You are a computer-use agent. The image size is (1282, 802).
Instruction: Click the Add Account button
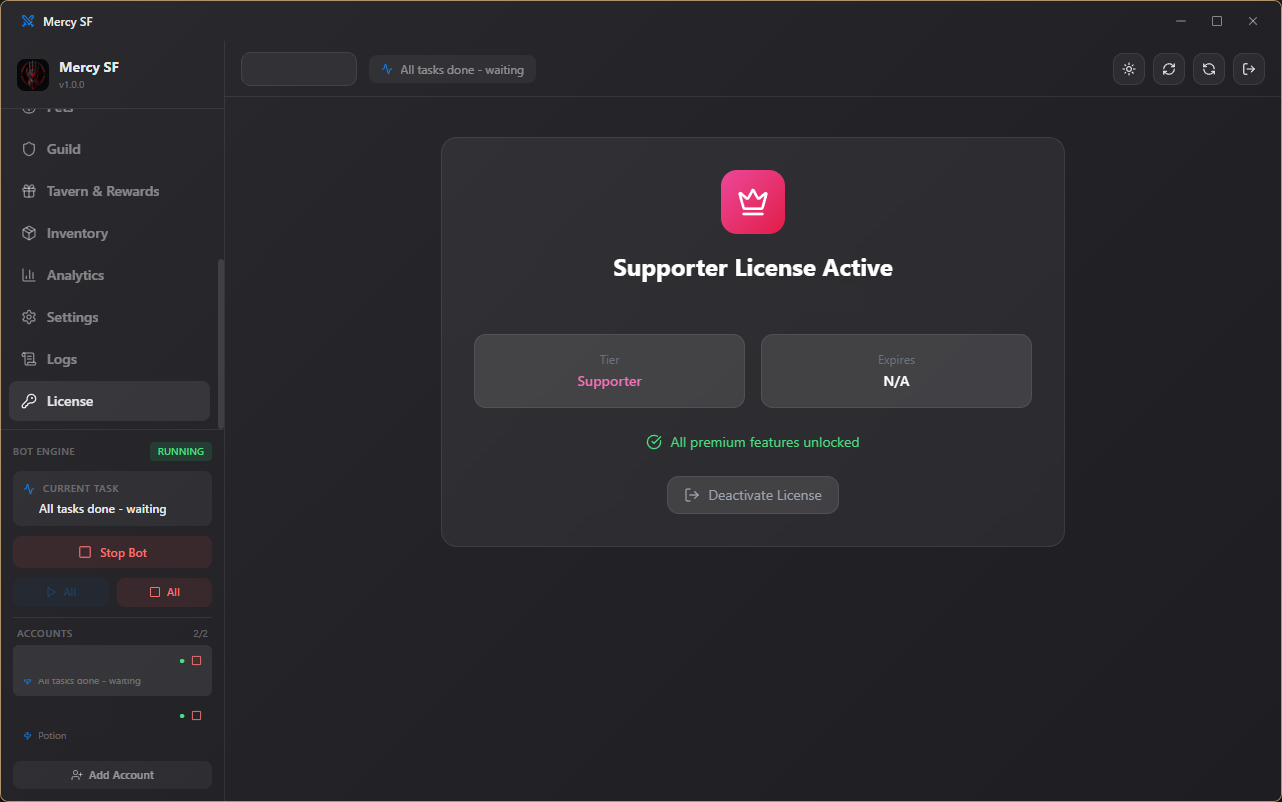point(112,775)
